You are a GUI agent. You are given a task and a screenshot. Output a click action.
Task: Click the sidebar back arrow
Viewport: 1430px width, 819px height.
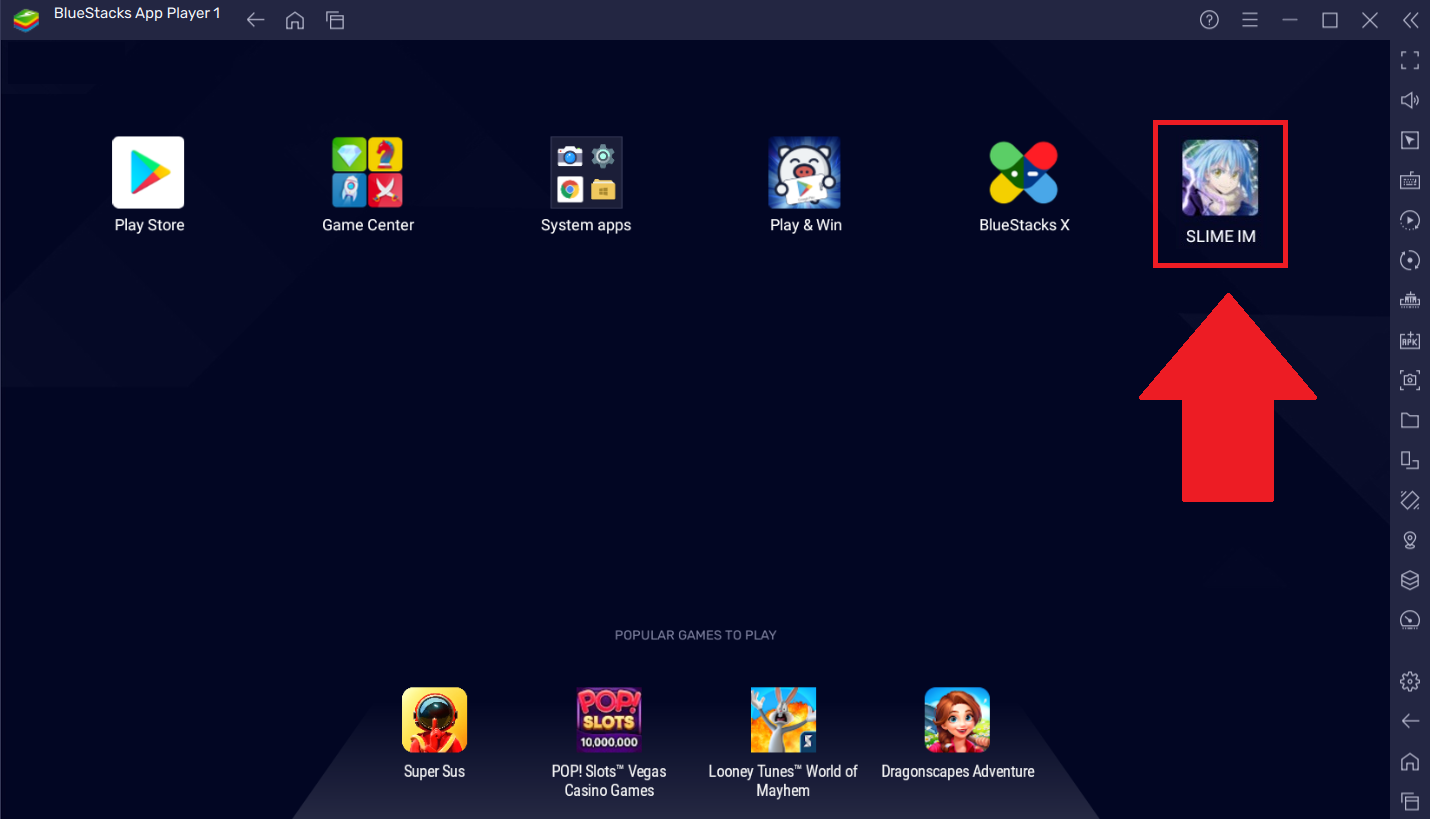pos(1410,721)
